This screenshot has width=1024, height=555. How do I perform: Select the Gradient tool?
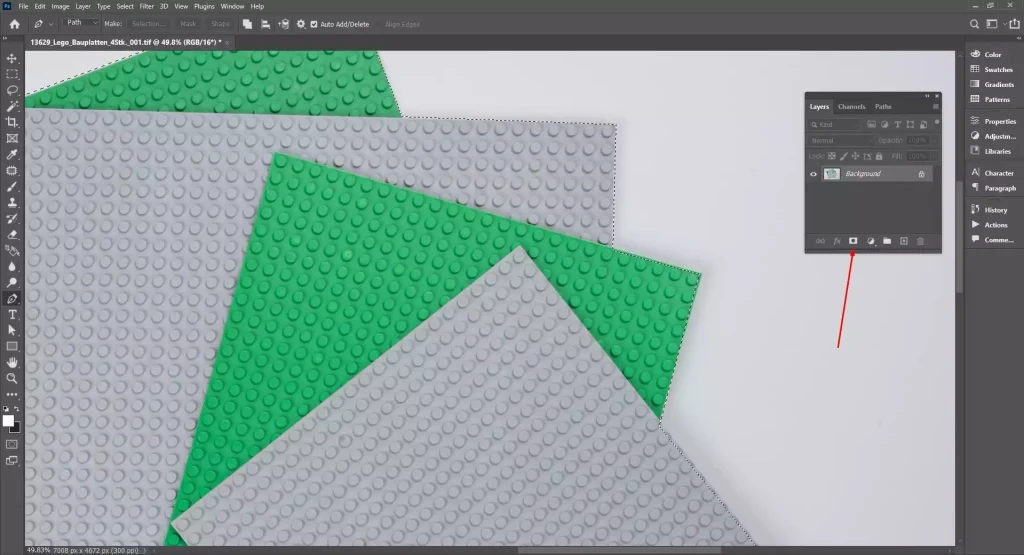[x=12, y=250]
